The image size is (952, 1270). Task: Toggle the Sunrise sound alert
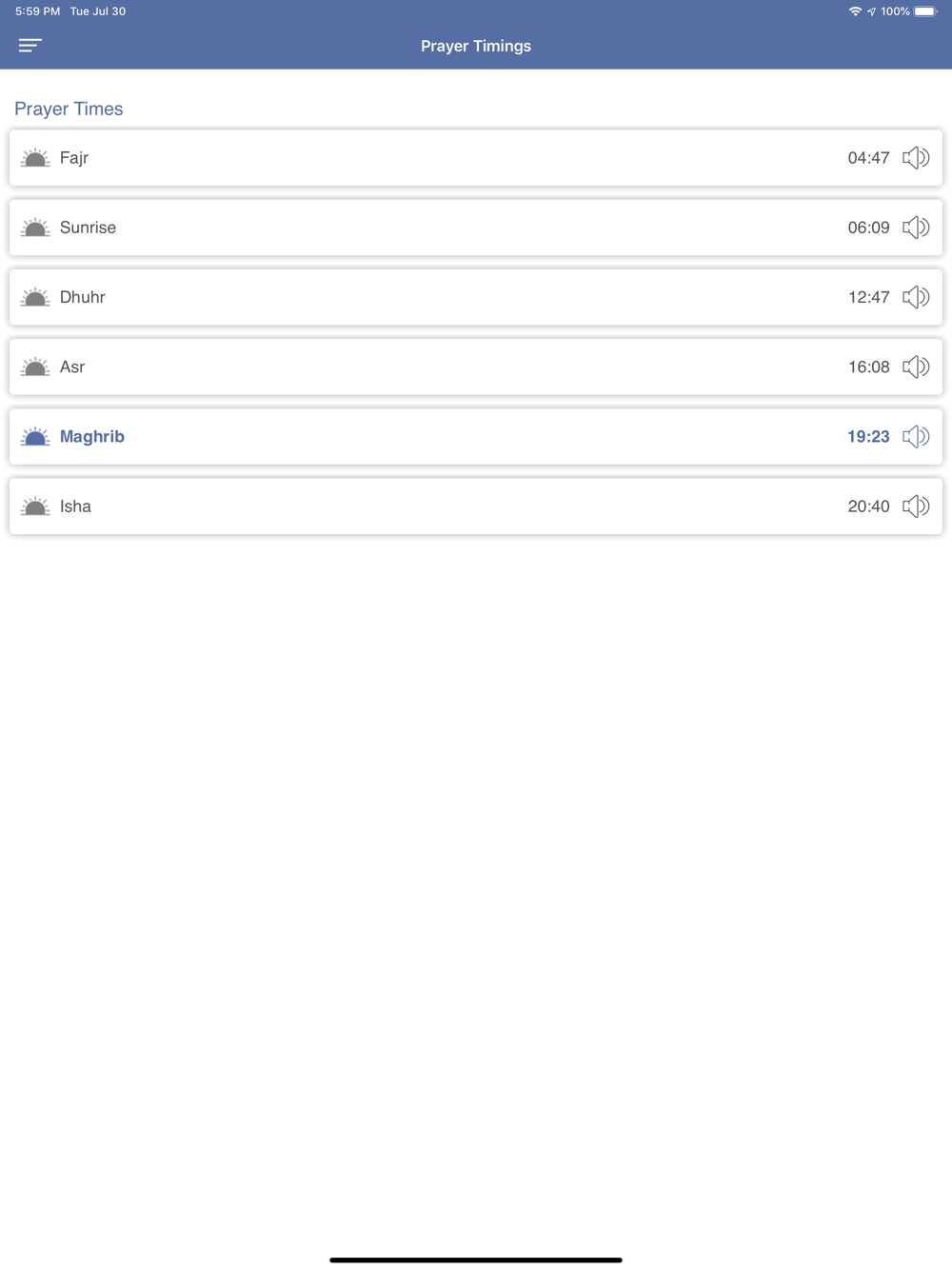click(916, 228)
